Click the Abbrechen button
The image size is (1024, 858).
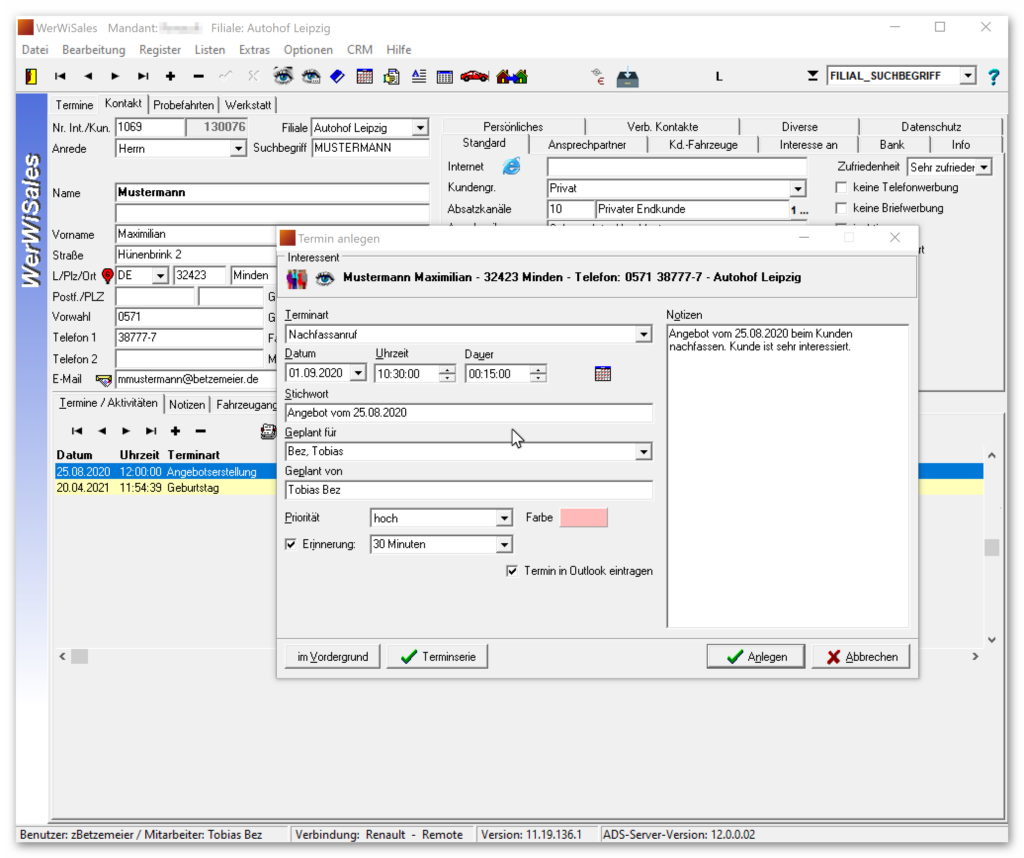point(861,657)
